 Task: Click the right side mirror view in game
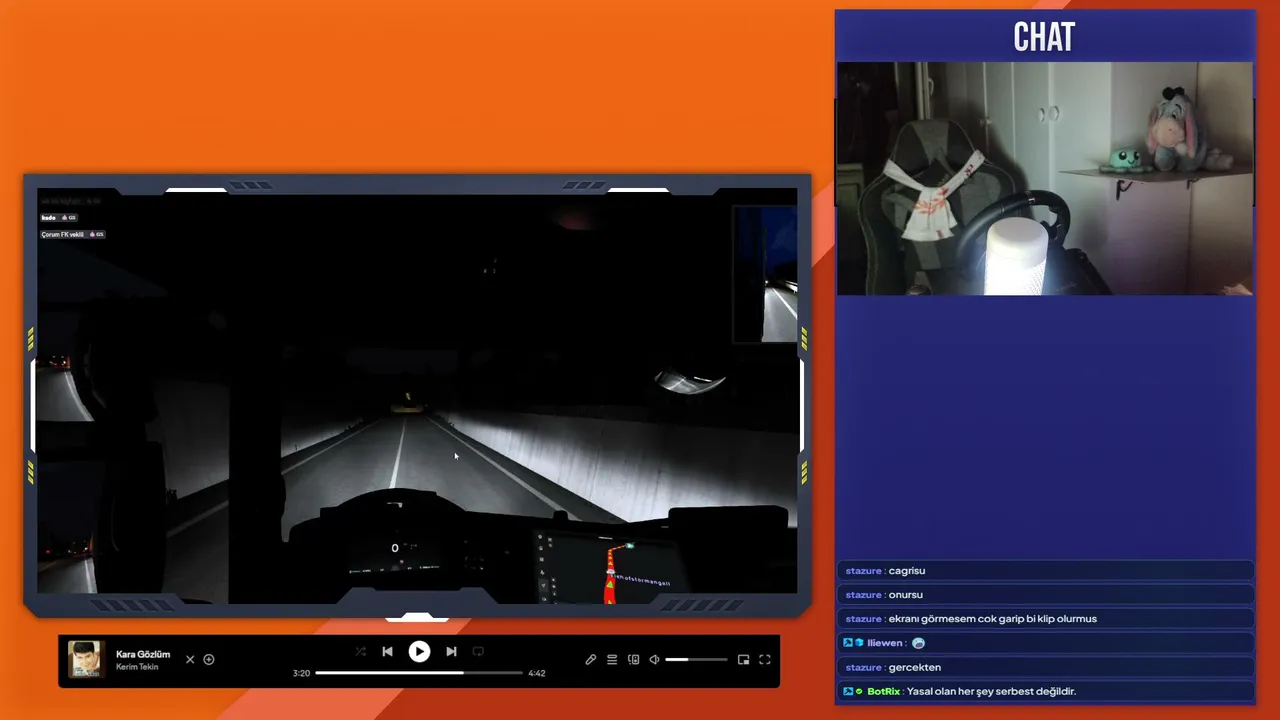[767, 274]
